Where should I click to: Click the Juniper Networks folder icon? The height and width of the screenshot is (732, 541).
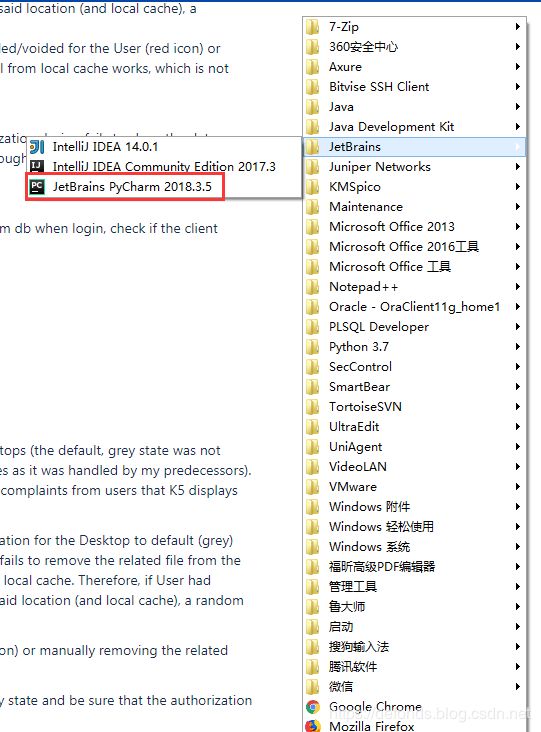click(312, 167)
